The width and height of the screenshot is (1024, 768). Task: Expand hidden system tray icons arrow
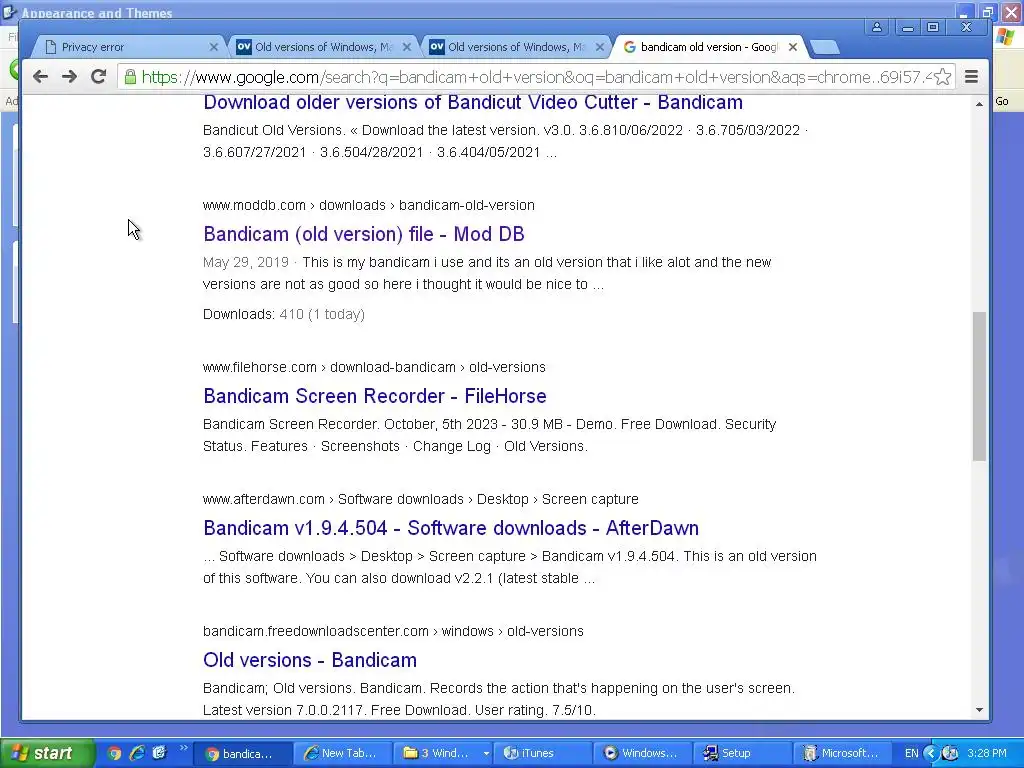pyautogui.click(x=931, y=753)
